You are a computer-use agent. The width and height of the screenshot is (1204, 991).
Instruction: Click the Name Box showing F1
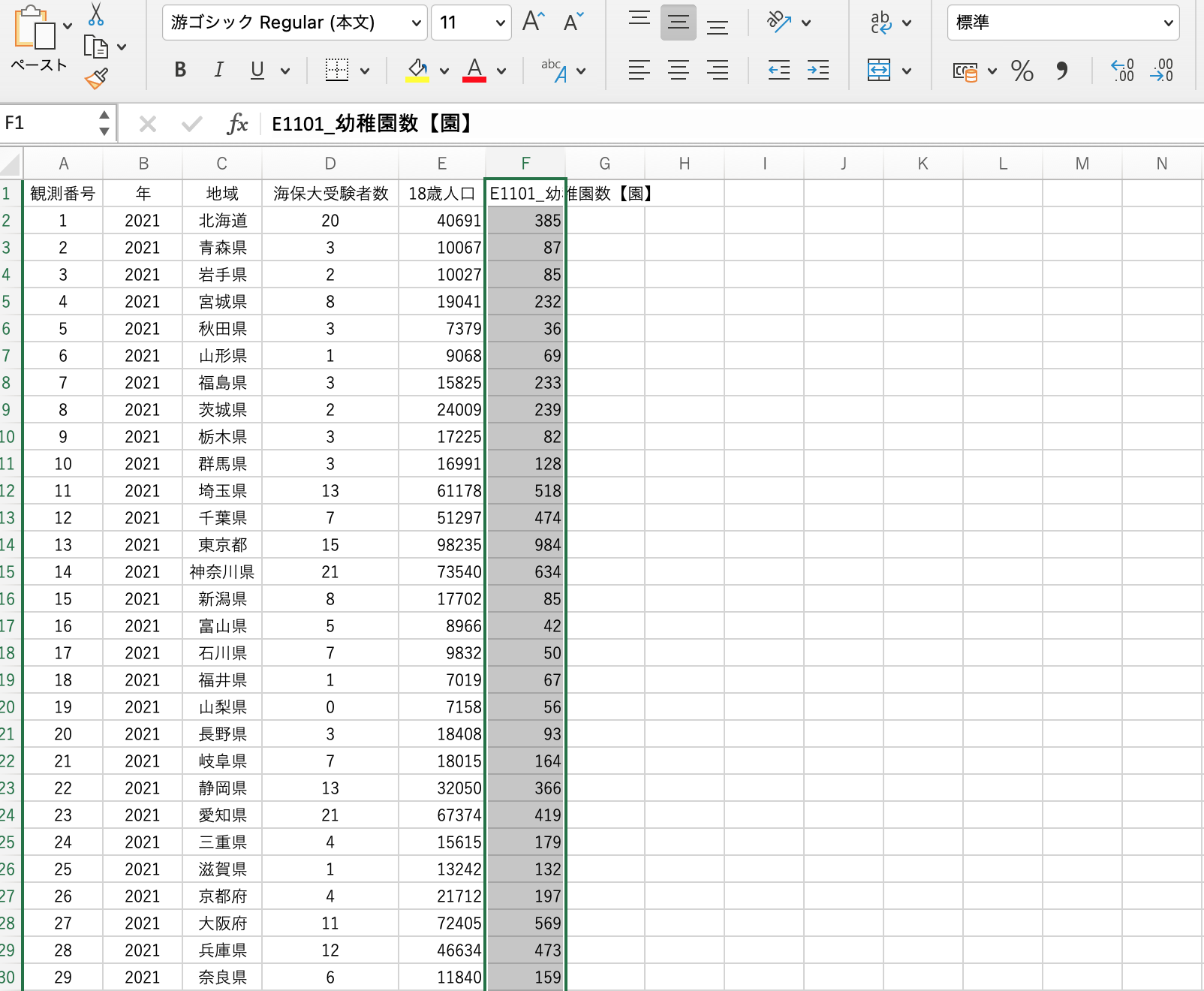pyautogui.click(x=48, y=123)
